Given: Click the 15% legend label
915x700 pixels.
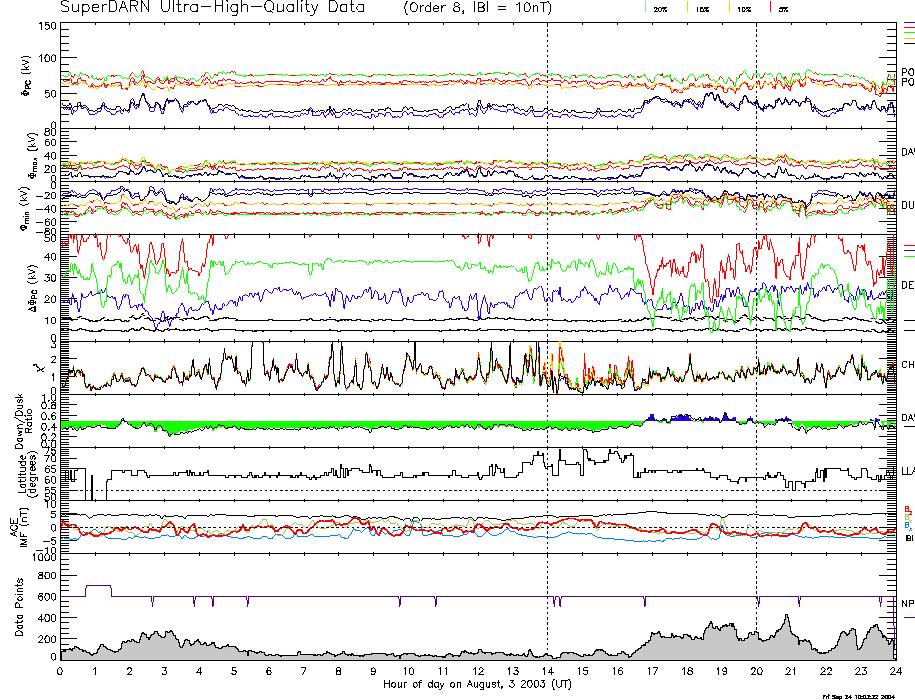Looking at the screenshot, I should tap(703, 8).
